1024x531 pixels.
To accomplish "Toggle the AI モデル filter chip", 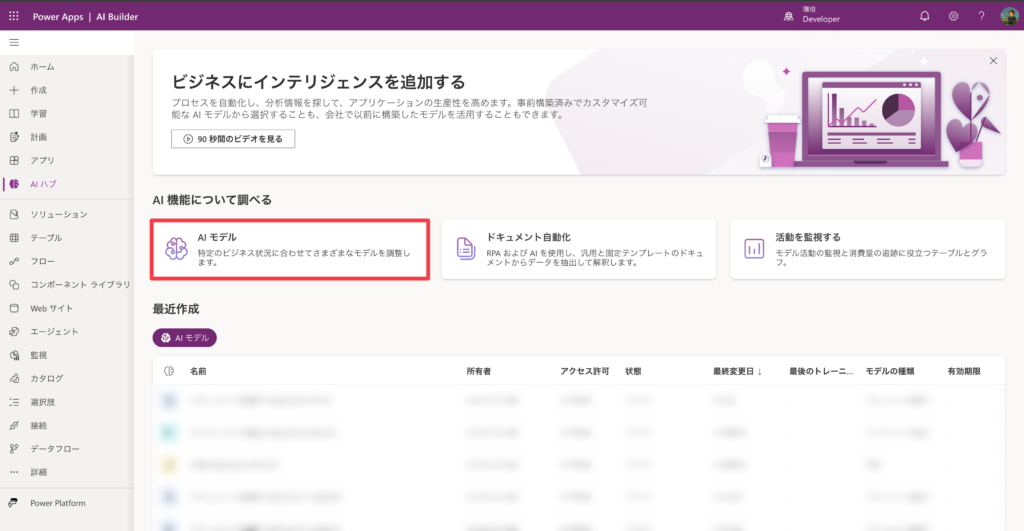I will coord(185,338).
